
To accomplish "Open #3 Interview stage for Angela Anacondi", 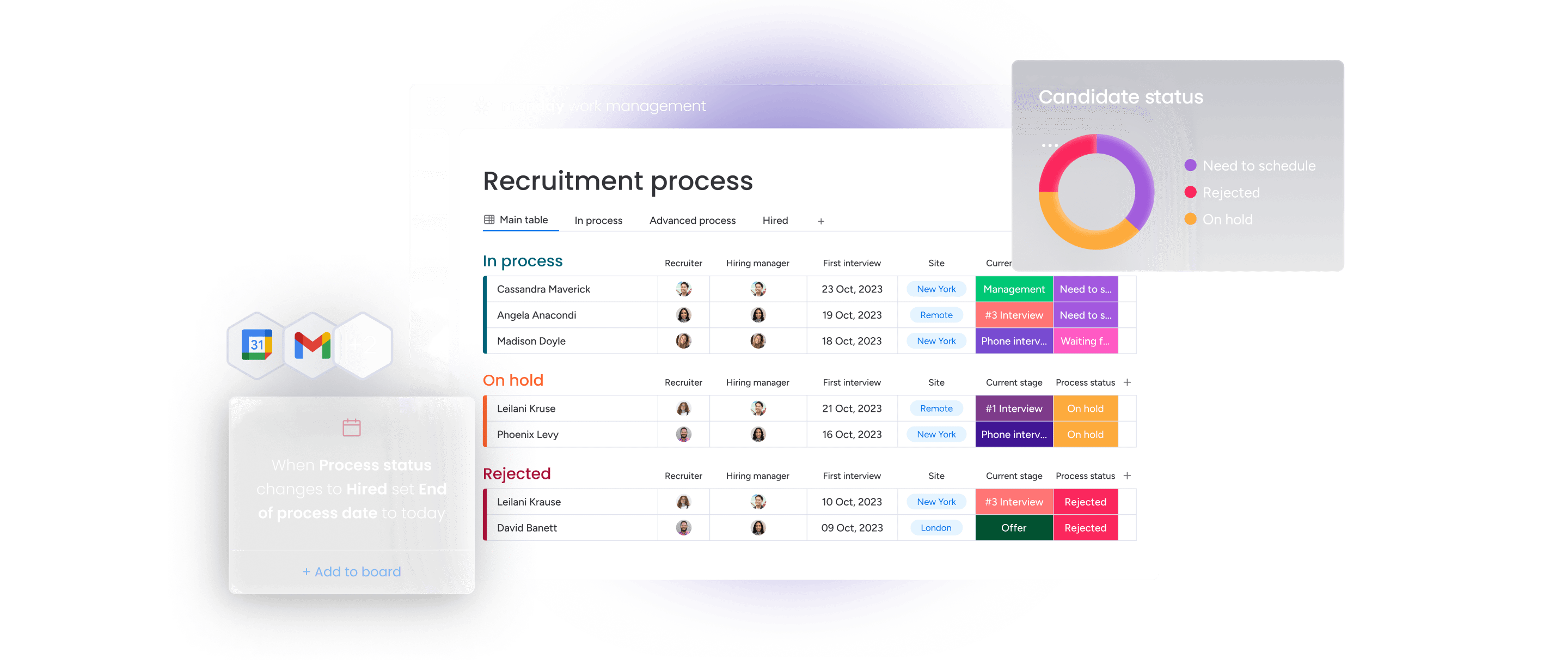I will (x=1014, y=315).
